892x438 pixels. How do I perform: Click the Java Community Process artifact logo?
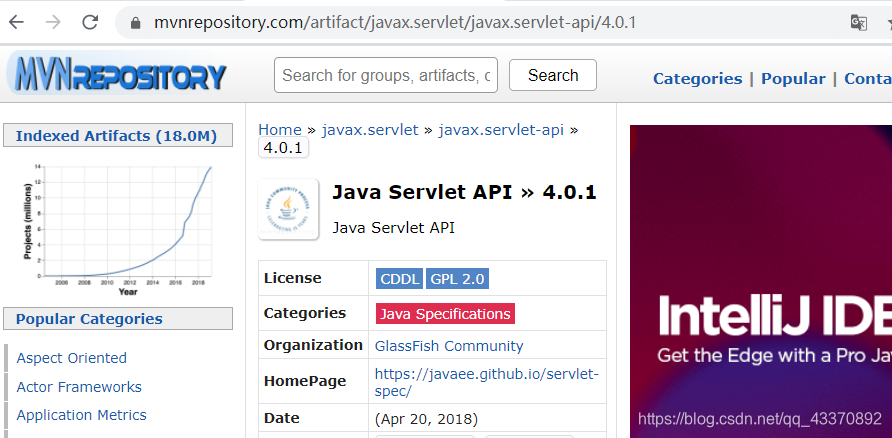pyautogui.click(x=288, y=209)
